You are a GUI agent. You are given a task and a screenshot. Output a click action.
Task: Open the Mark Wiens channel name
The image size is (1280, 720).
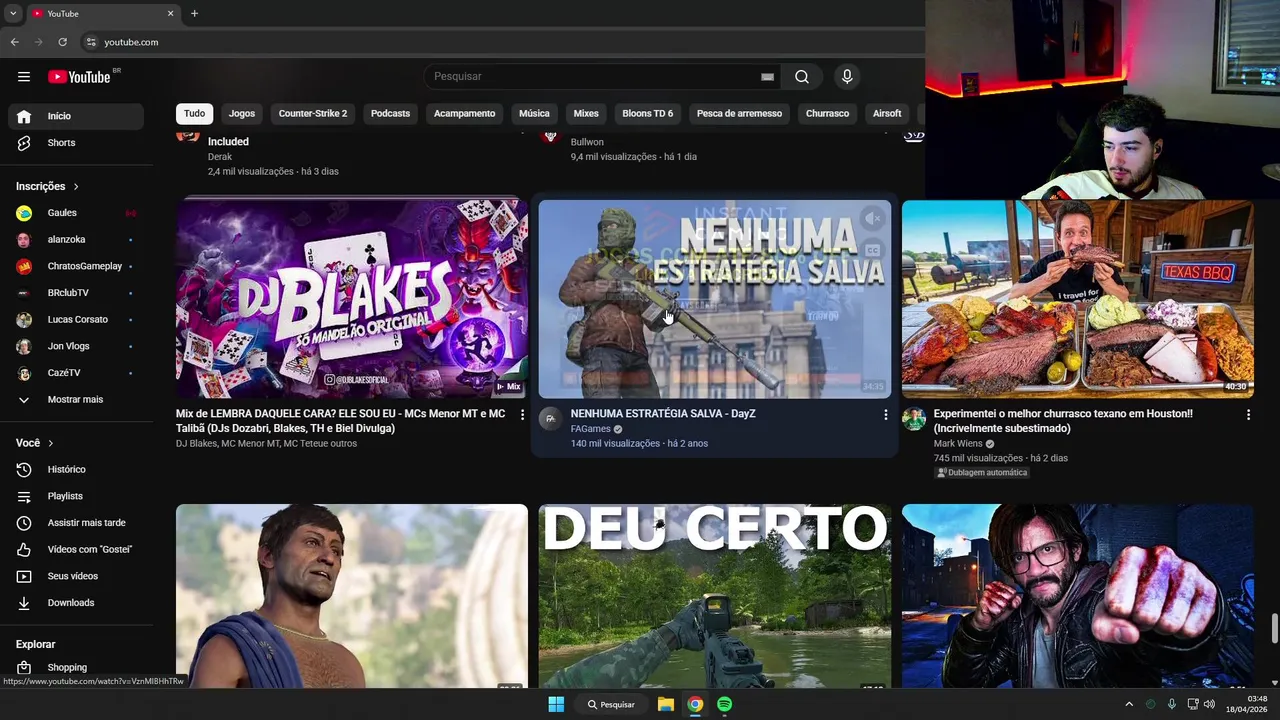pyautogui.click(x=958, y=444)
